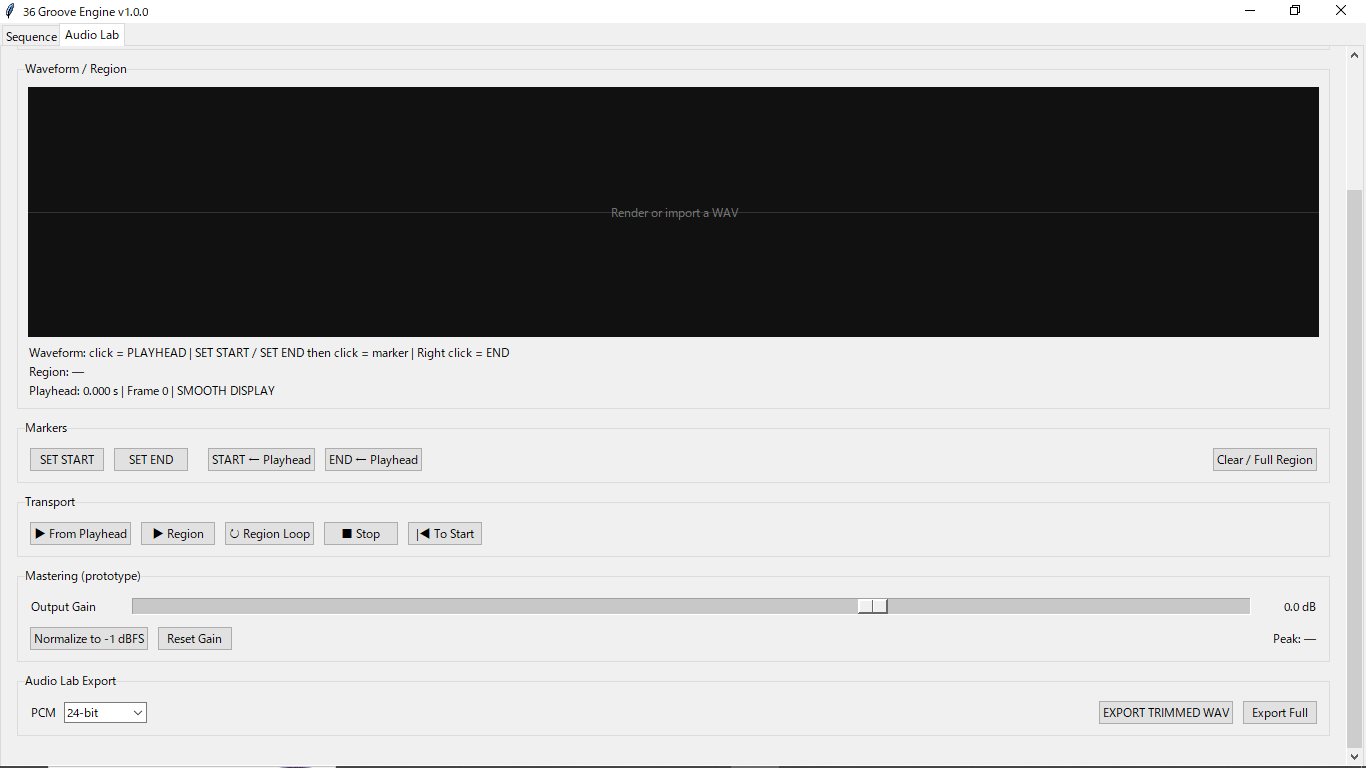Click the Peak readout text

point(1294,639)
